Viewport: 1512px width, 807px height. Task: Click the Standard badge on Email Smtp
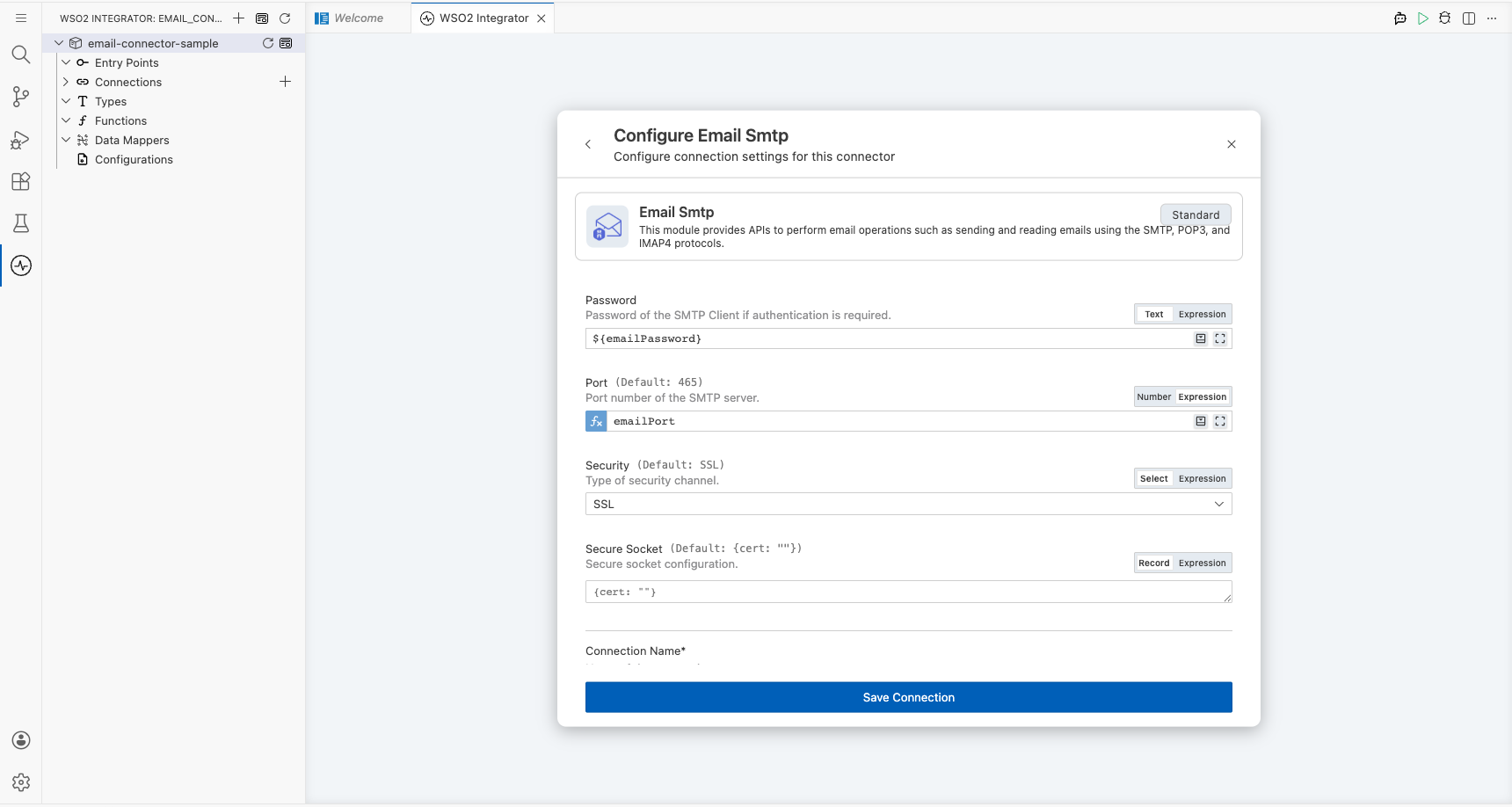click(1196, 214)
